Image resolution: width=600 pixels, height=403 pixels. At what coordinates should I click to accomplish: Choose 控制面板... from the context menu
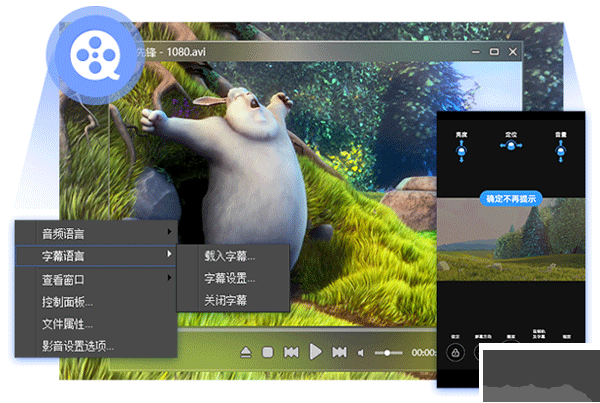[96, 302]
